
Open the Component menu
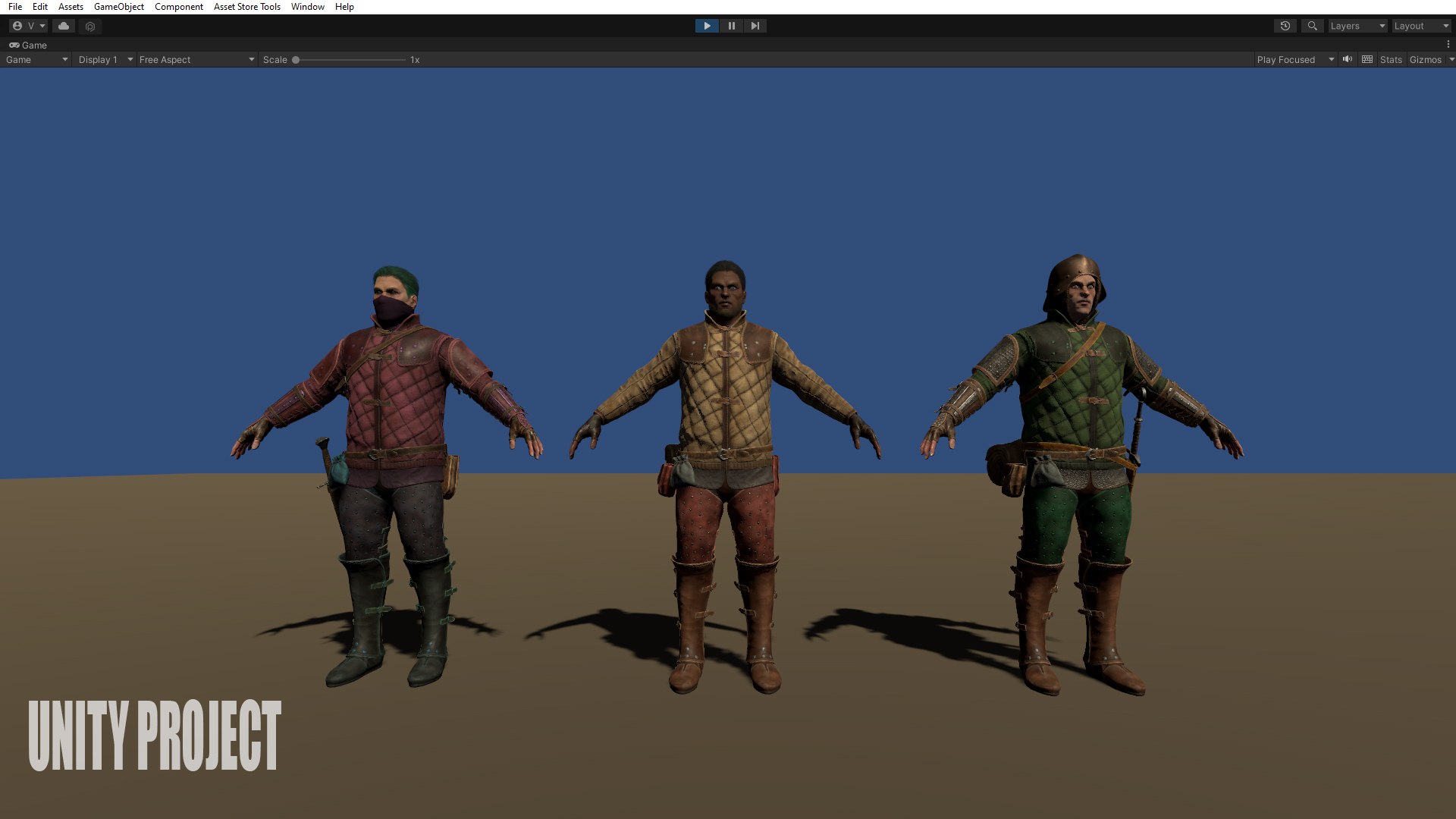tap(179, 7)
